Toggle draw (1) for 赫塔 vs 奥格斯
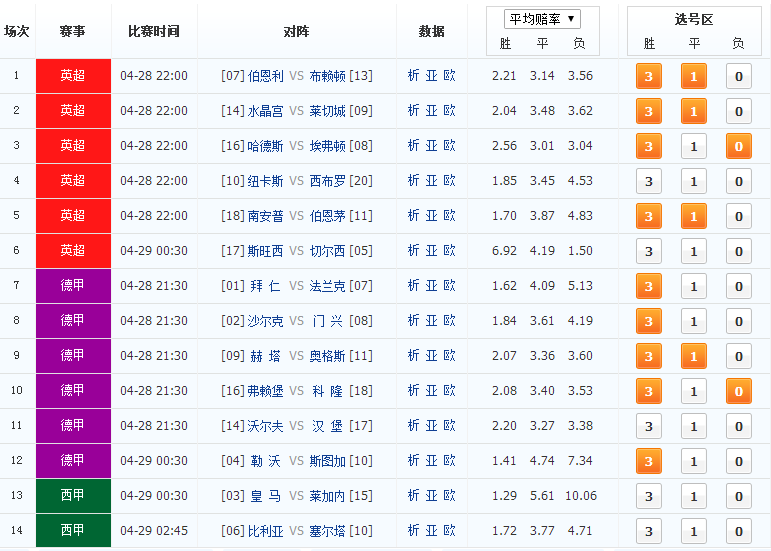Viewport: 771px width, 551px height. tap(694, 356)
